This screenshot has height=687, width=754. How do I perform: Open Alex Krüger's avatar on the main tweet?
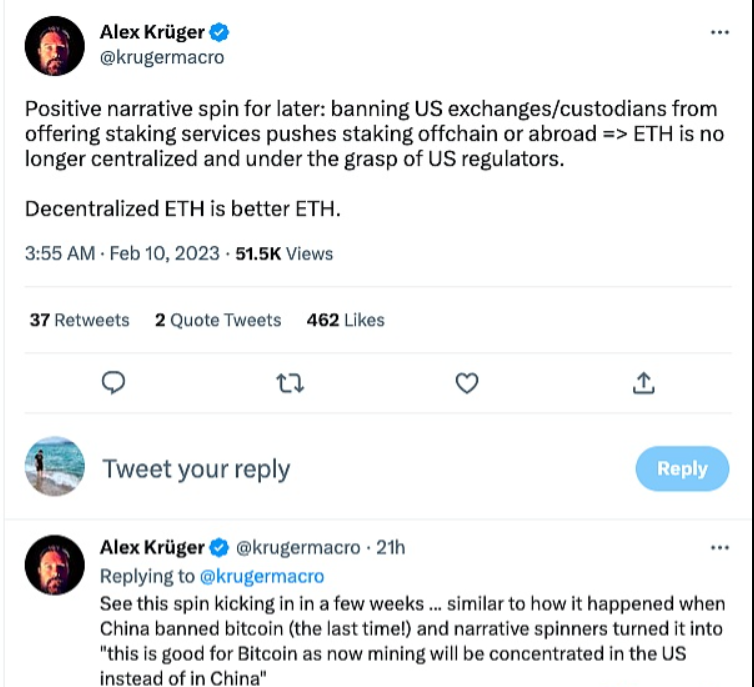pos(53,45)
